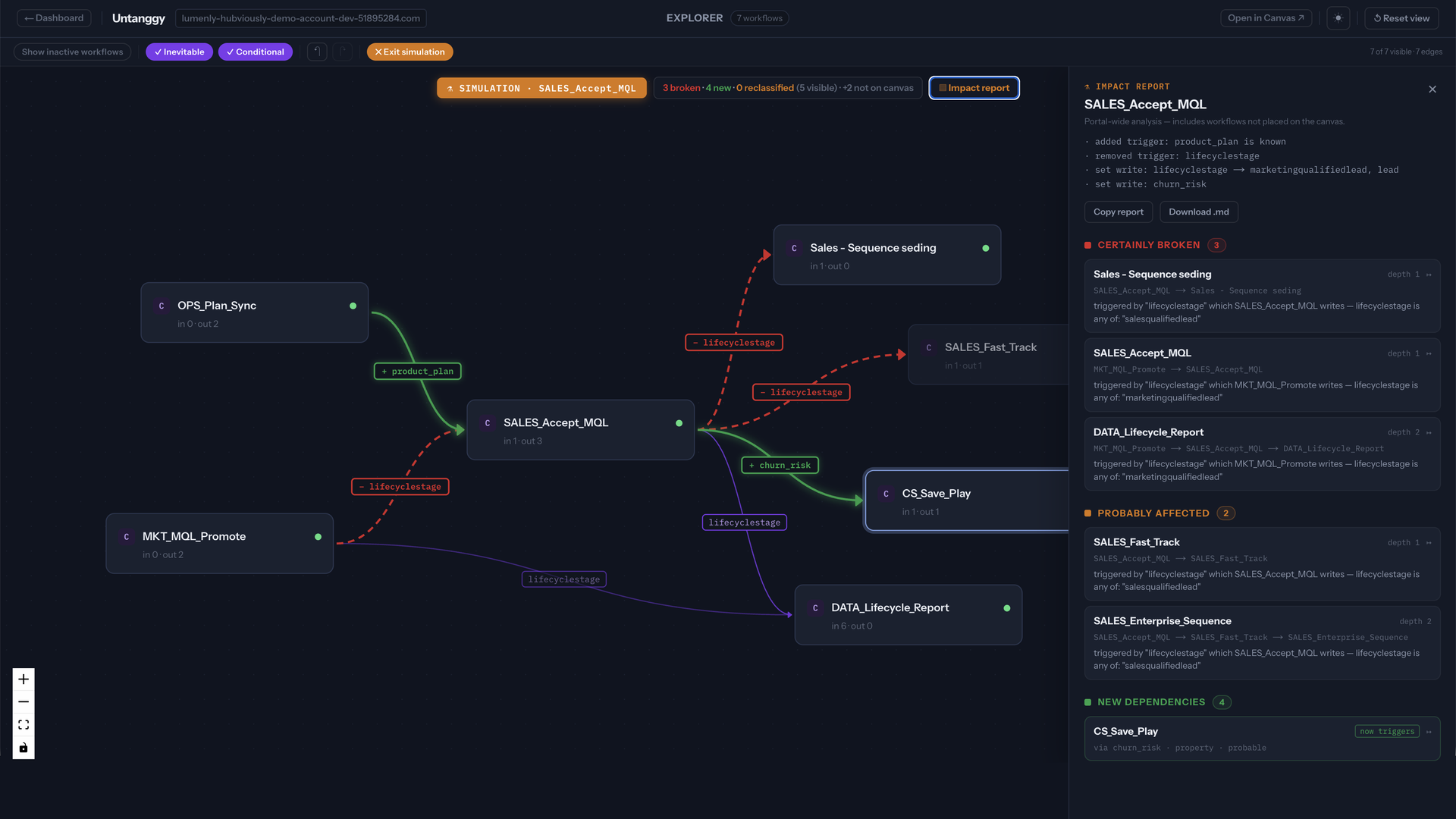The height and width of the screenshot is (819, 1456).
Task: Click the Certainly Broken section header
Action: pyautogui.click(x=1155, y=245)
